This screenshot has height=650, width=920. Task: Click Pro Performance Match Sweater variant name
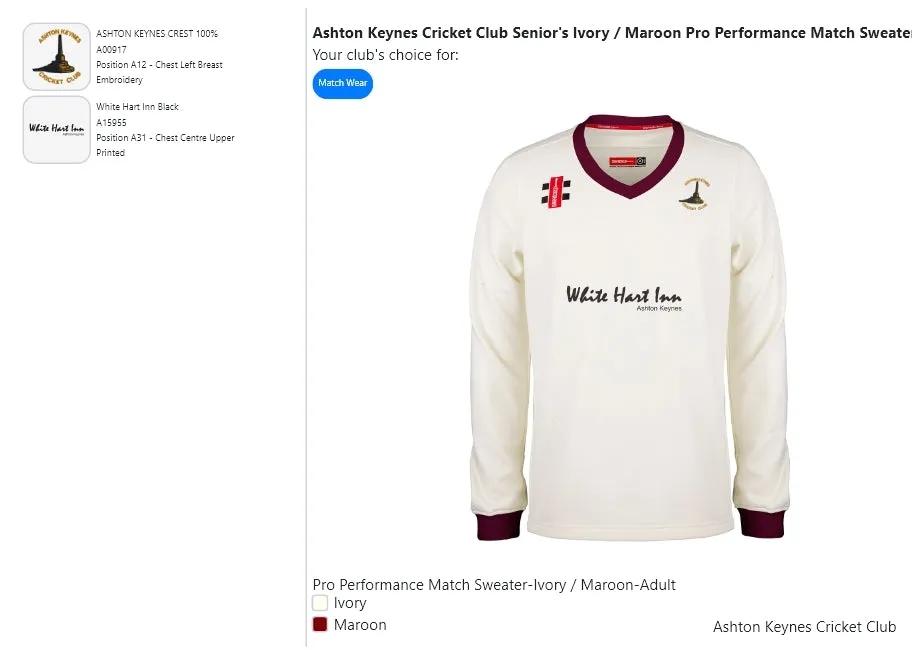point(494,584)
